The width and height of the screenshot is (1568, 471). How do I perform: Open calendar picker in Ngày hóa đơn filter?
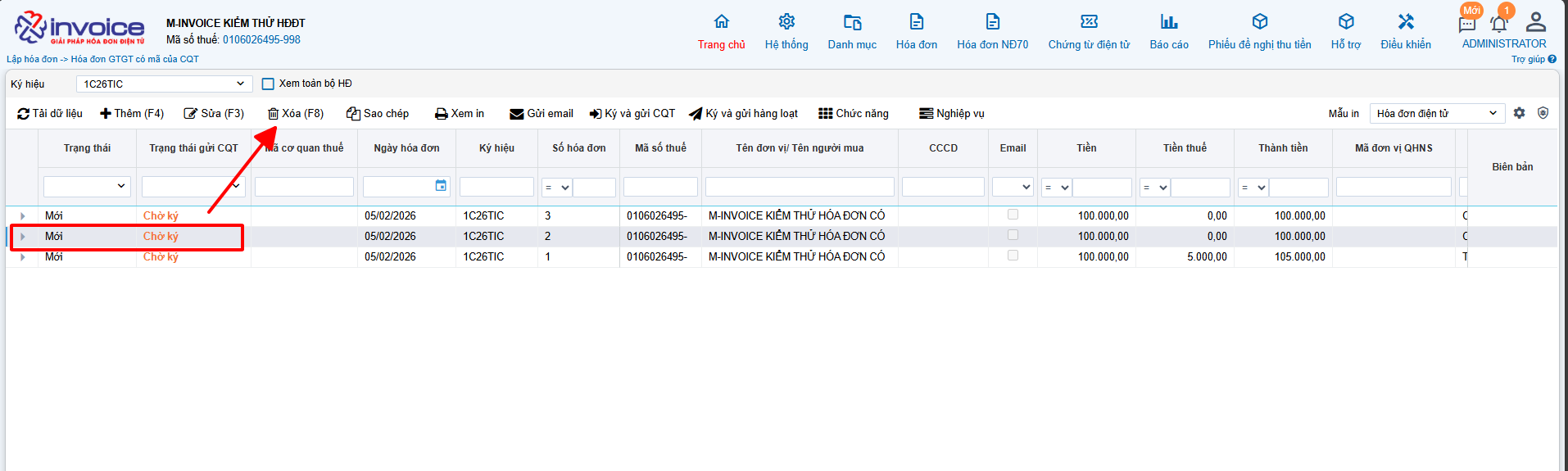(441, 186)
